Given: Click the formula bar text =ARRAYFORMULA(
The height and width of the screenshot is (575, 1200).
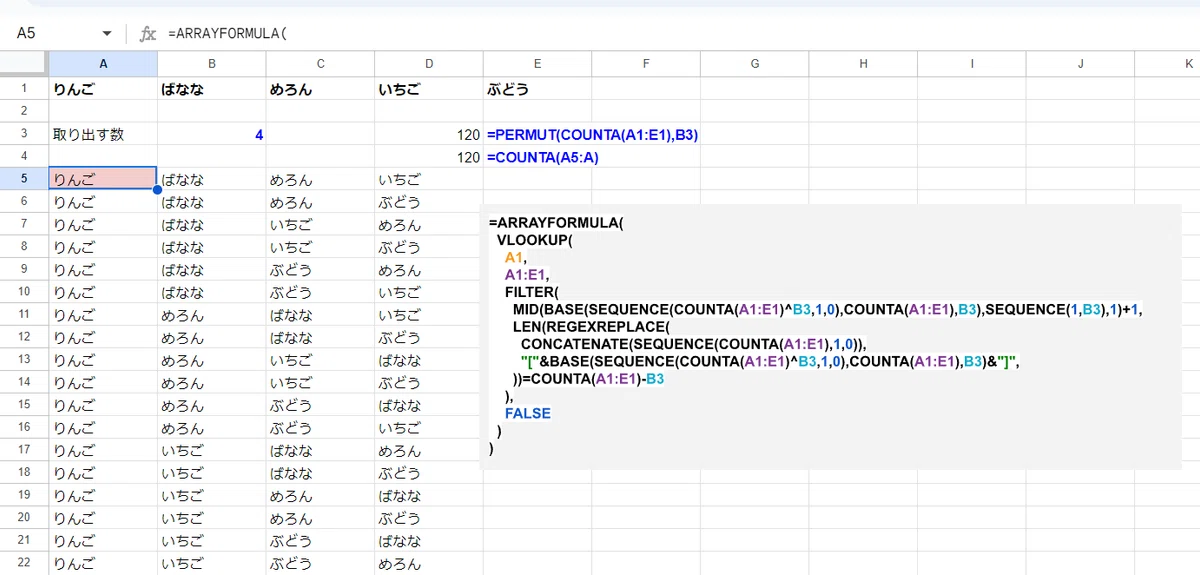Looking at the screenshot, I should (228, 33).
